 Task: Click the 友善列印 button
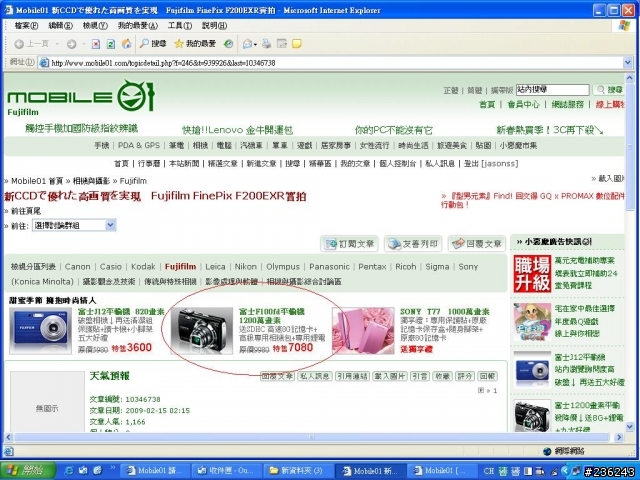click(413, 244)
